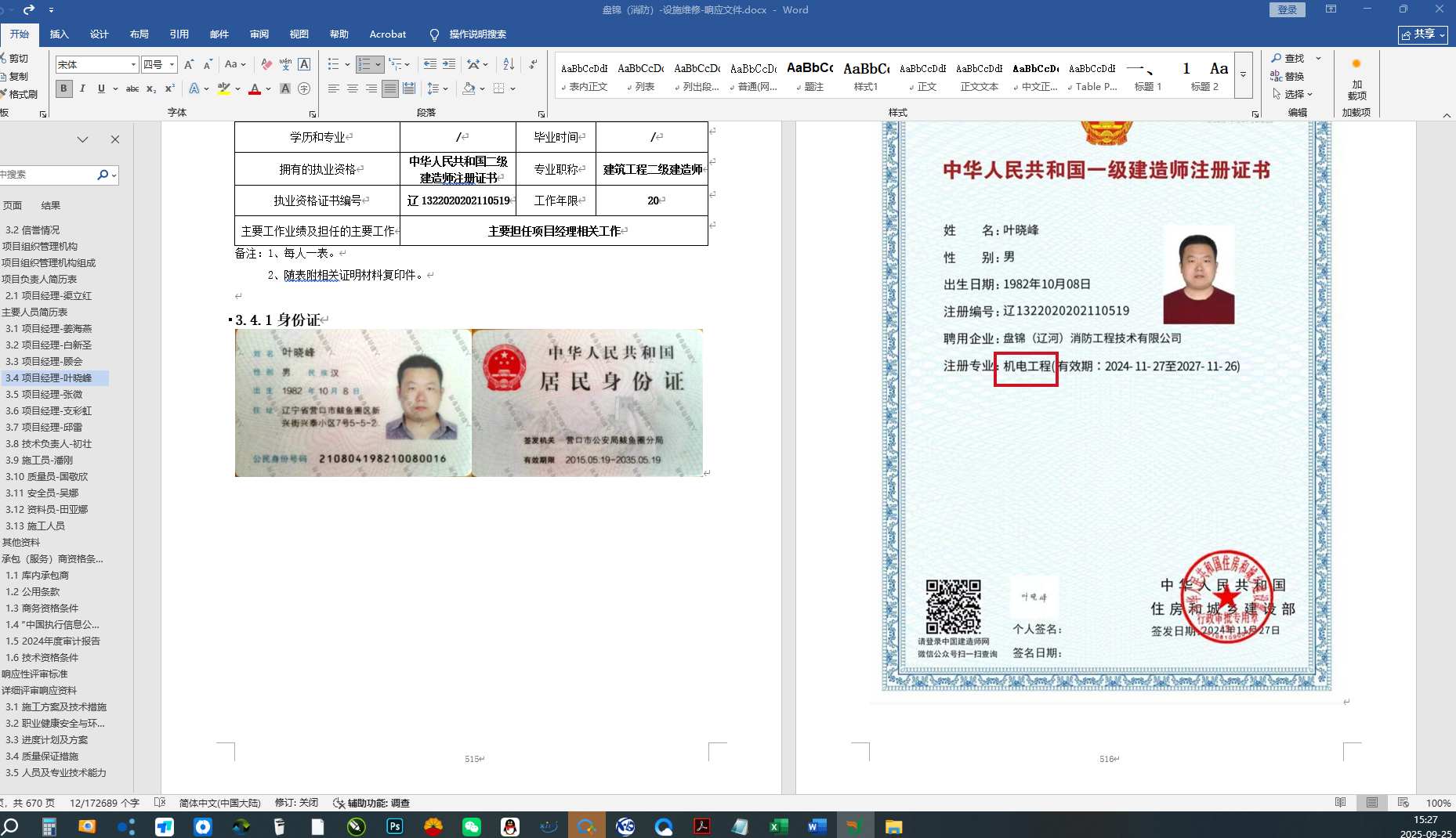Toggle track changes status (修订: 关闭)
Image resolution: width=1456 pixels, height=838 pixels.
coord(297,803)
